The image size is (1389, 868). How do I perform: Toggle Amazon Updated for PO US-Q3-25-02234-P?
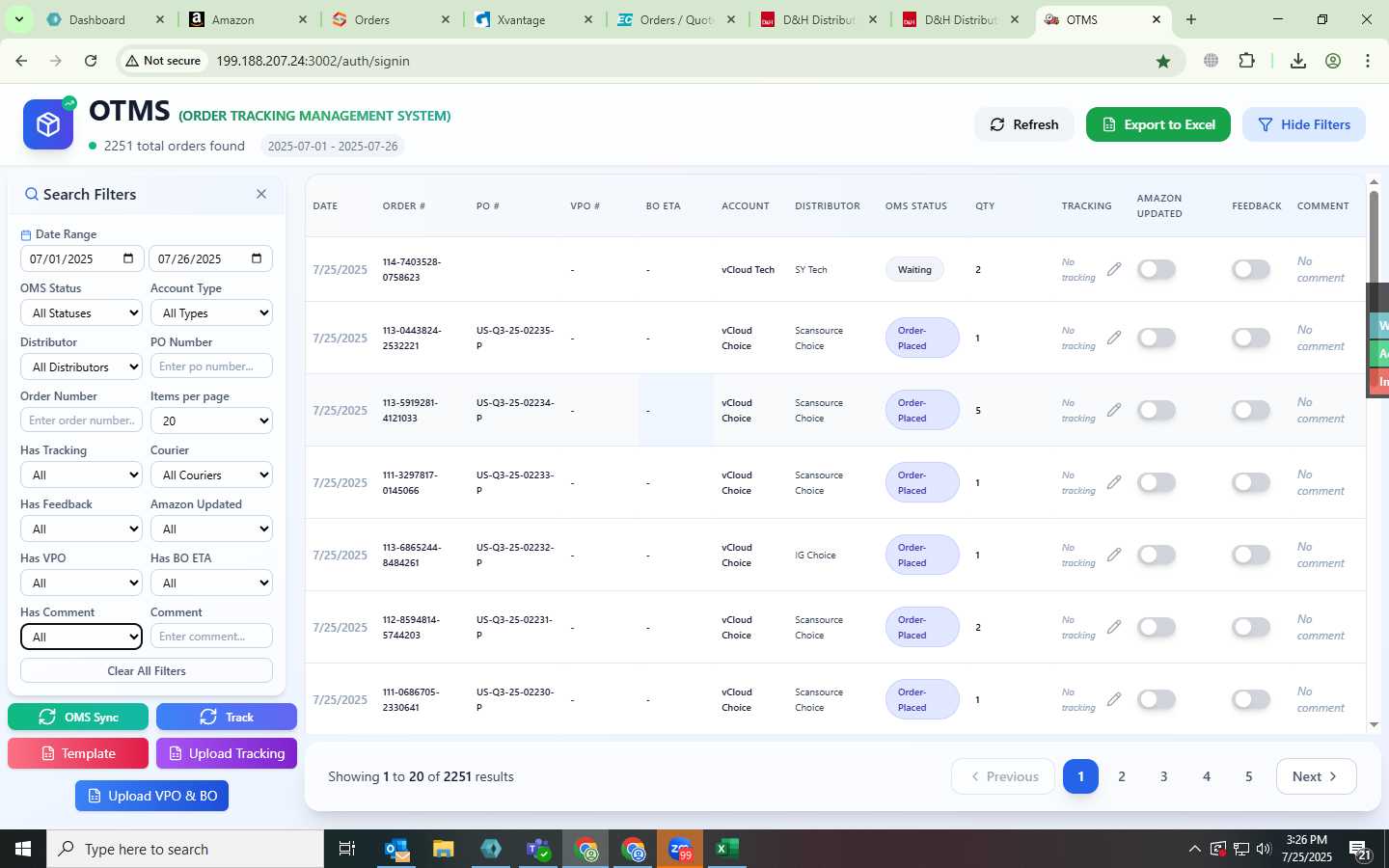tap(1157, 410)
